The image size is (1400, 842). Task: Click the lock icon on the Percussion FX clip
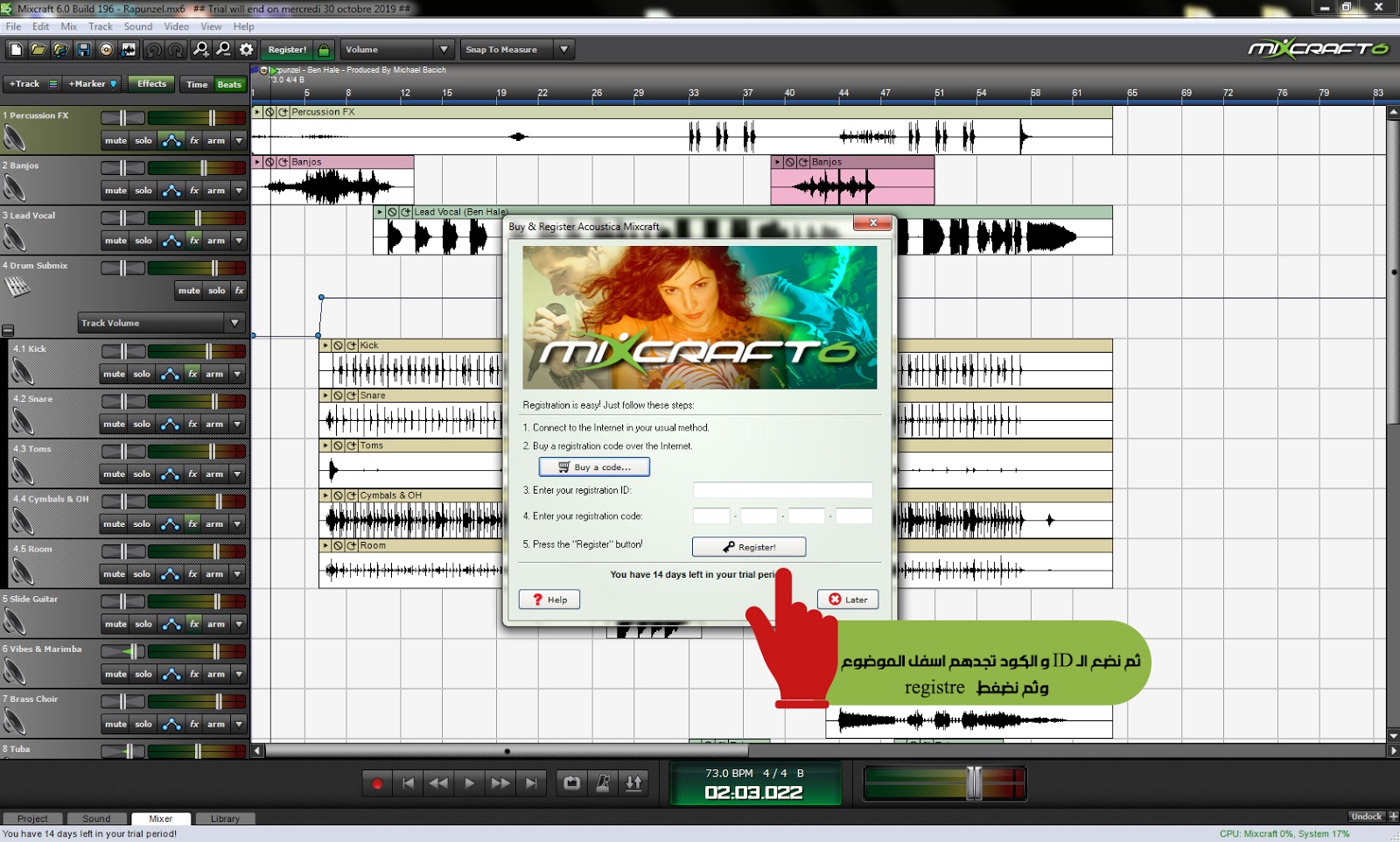pyautogui.click(x=270, y=112)
